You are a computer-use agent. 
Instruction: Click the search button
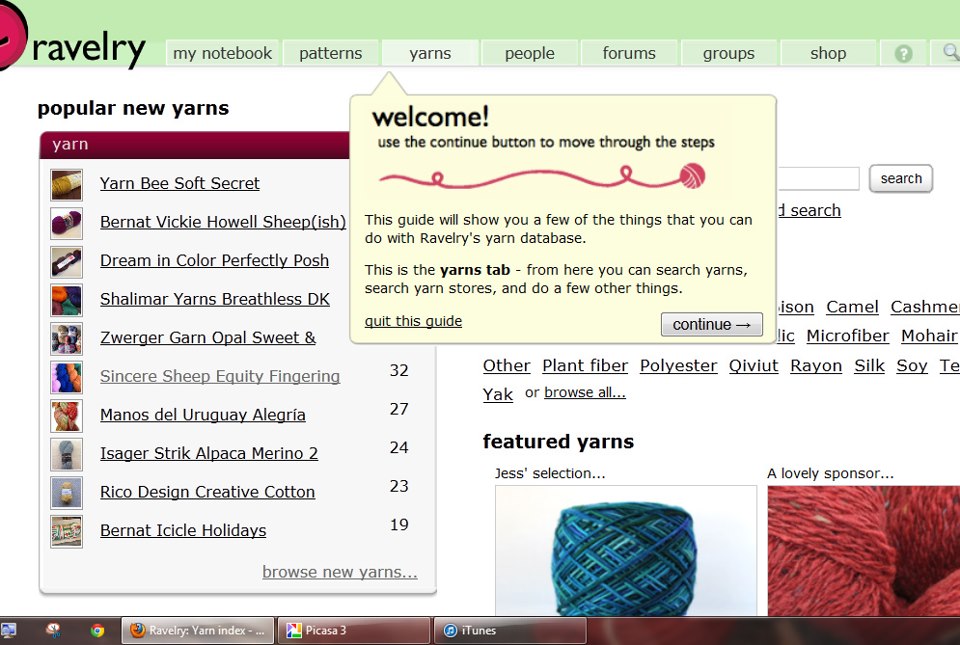[900, 178]
